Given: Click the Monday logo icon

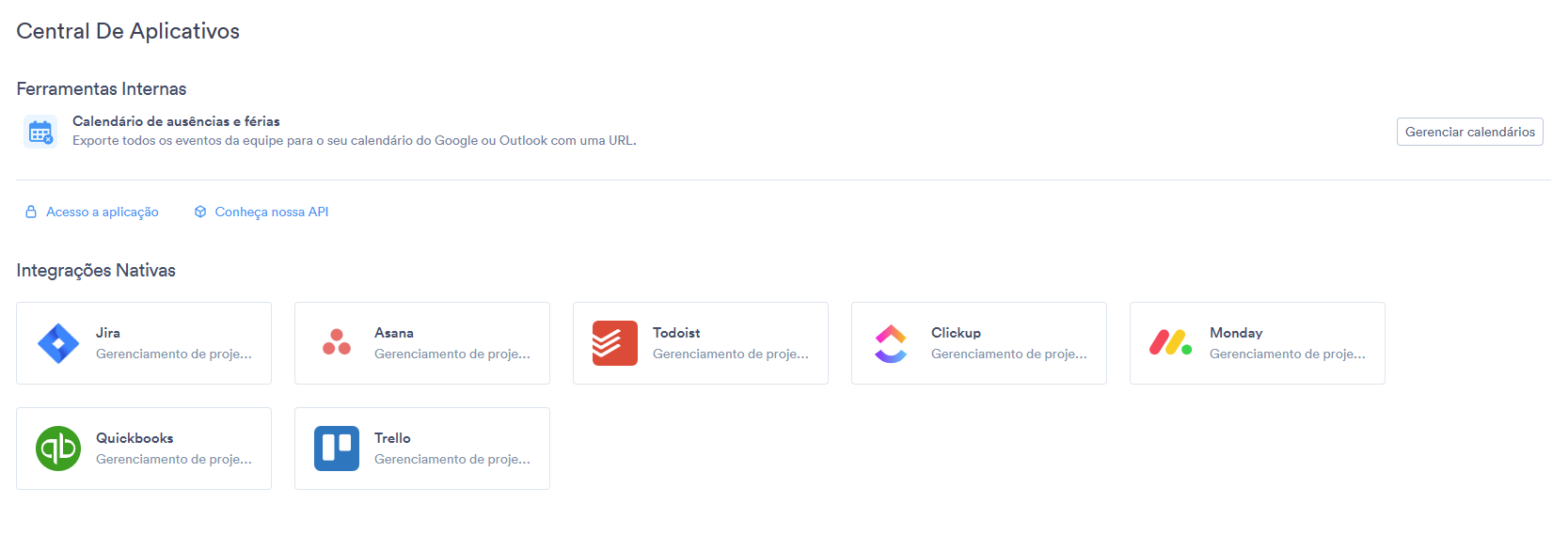Looking at the screenshot, I should pos(1171,342).
